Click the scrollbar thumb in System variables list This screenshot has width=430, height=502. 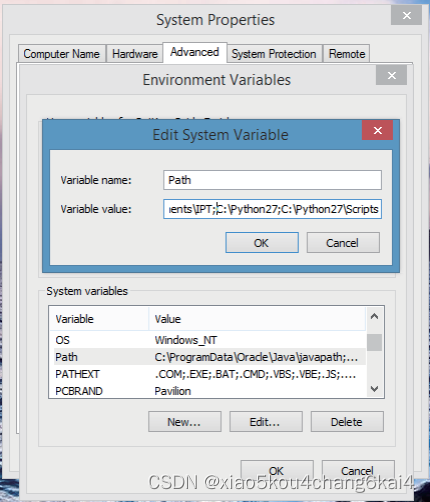[x=374, y=342]
